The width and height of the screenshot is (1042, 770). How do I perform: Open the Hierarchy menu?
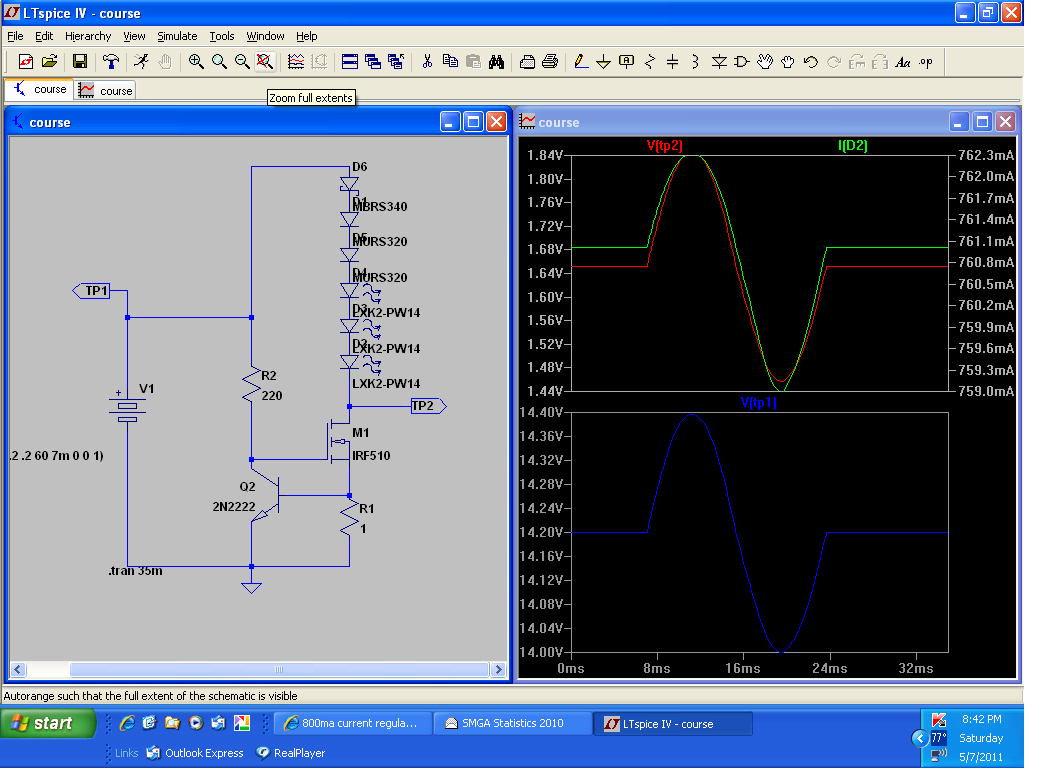(x=88, y=36)
